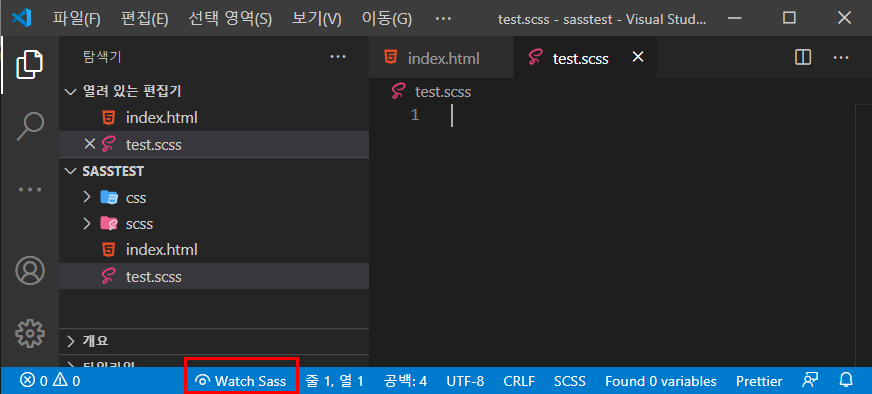This screenshot has height=394, width=872.
Task: Collapse the 열려 있는 편집기 section
Action: point(214,91)
